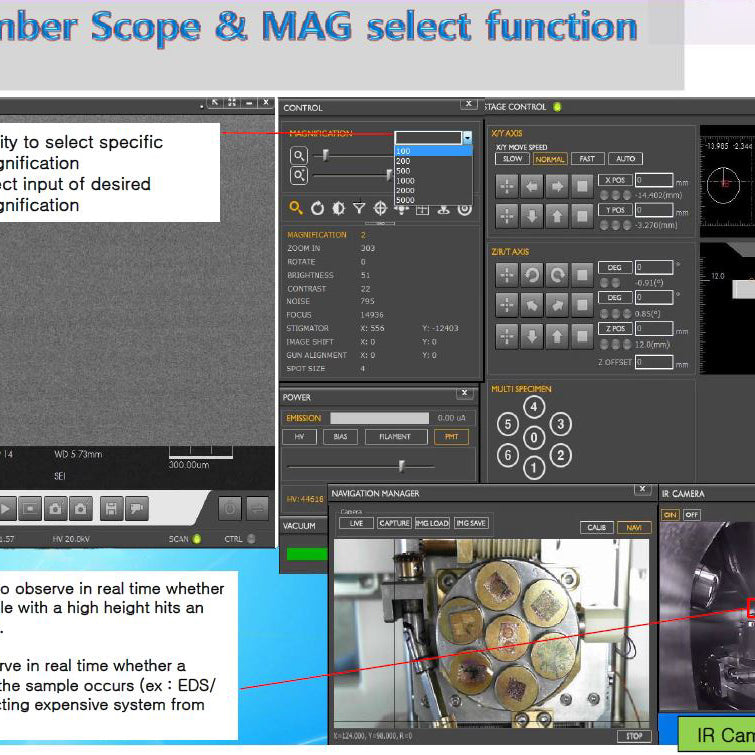The image size is (755, 755).
Task: Select the circular spot icon in Control toolbar
Action: [x=465, y=209]
